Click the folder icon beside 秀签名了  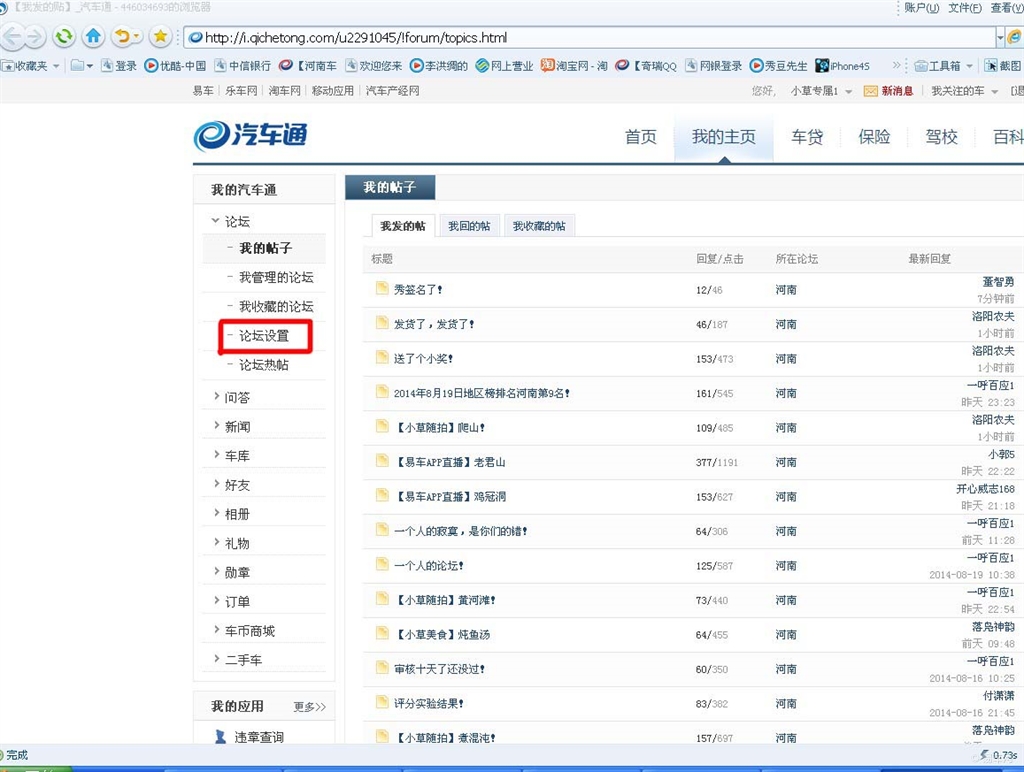pyautogui.click(x=382, y=289)
